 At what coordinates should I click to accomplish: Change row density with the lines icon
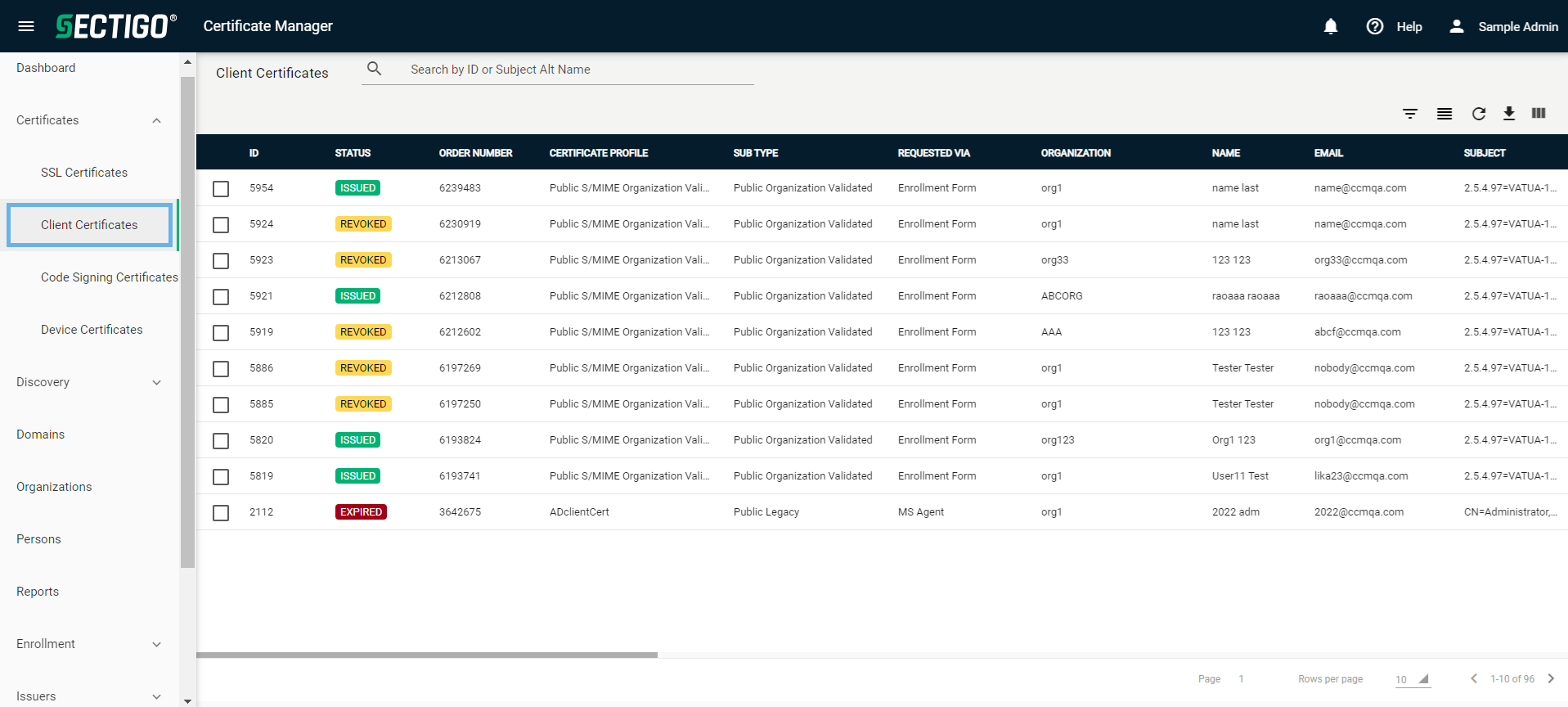(x=1444, y=114)
